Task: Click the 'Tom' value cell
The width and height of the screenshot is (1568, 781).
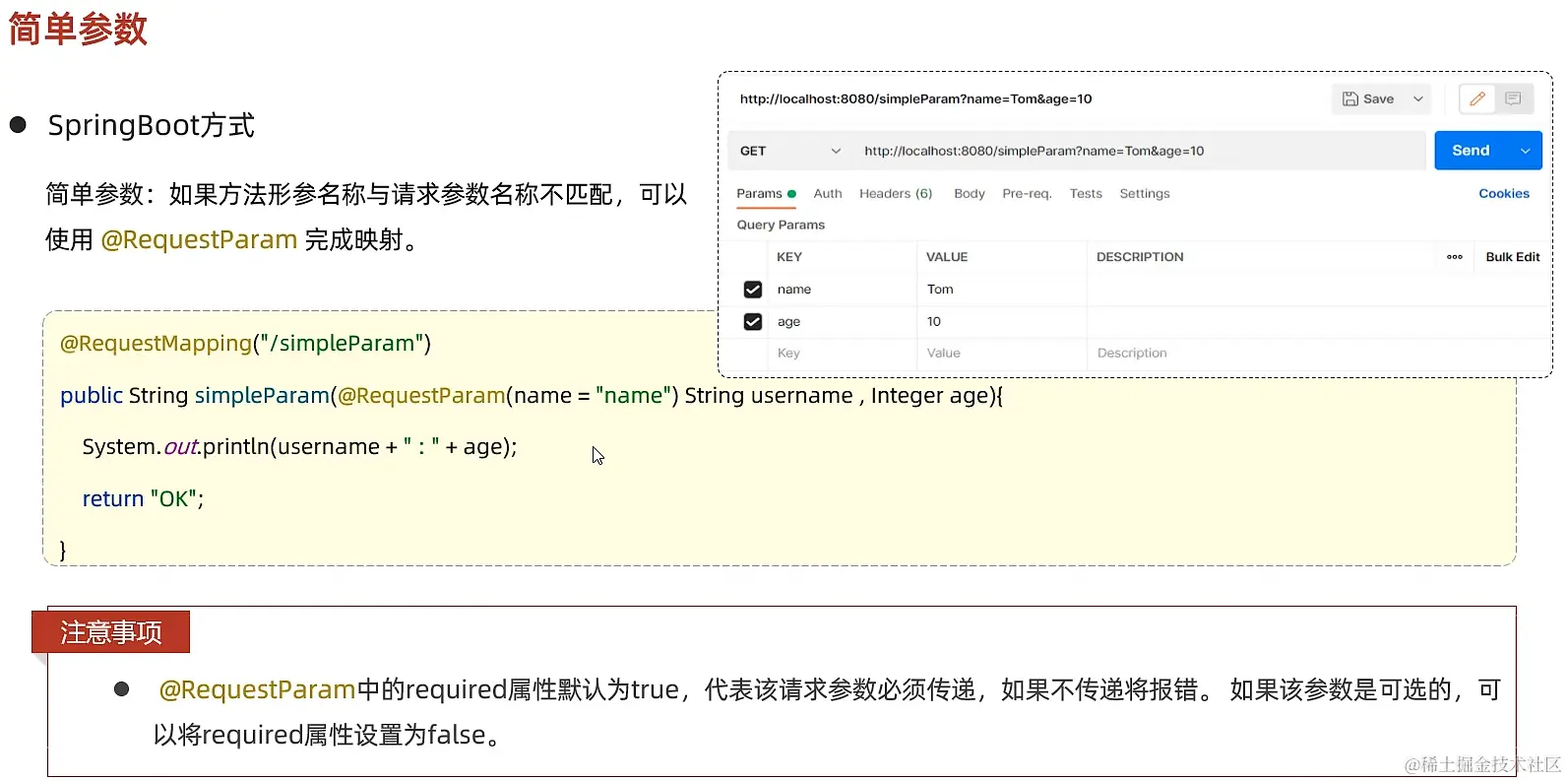Action: pos(1002,290)
